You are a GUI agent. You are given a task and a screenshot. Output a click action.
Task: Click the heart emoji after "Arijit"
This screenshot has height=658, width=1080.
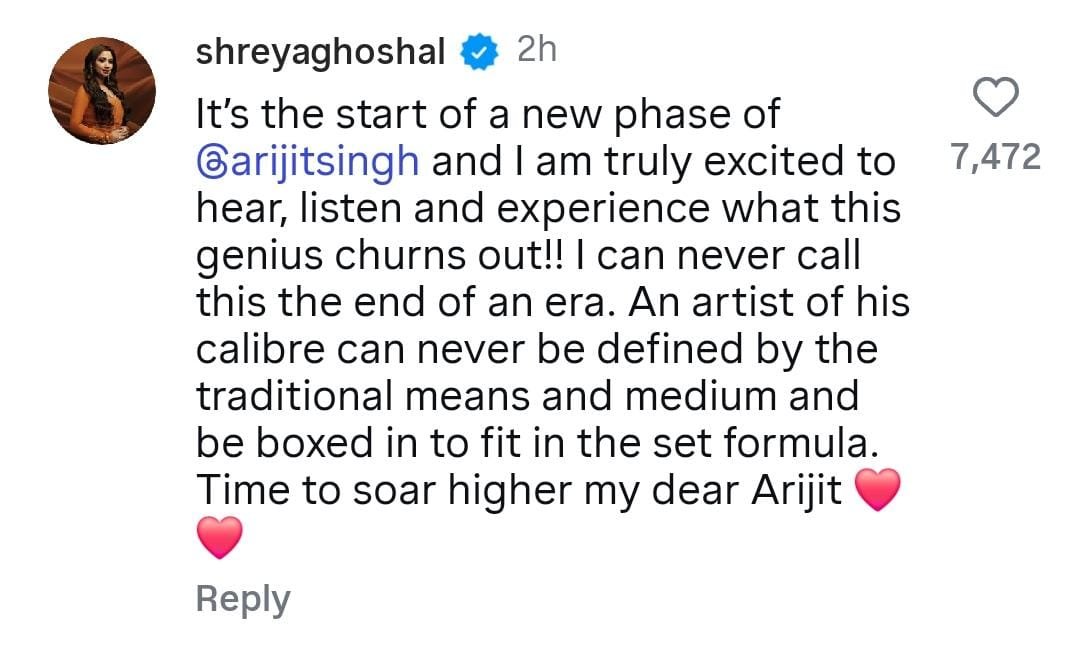pos(880,492)
